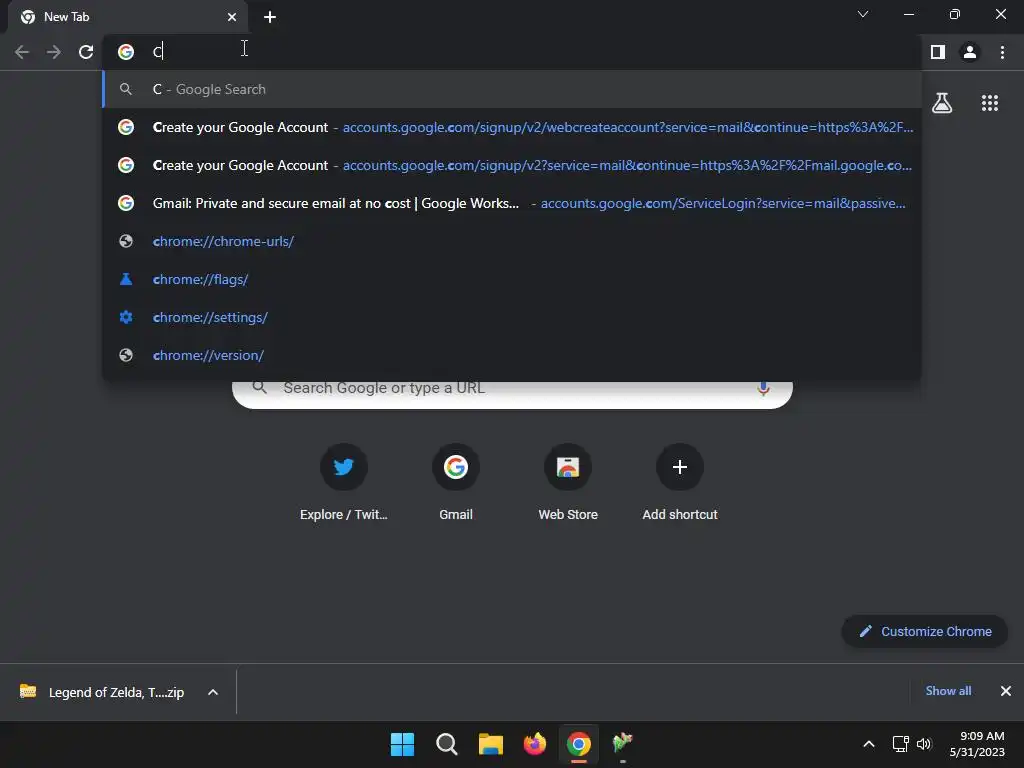Reload the current page
1024x768 pixels.
point(86,52)
